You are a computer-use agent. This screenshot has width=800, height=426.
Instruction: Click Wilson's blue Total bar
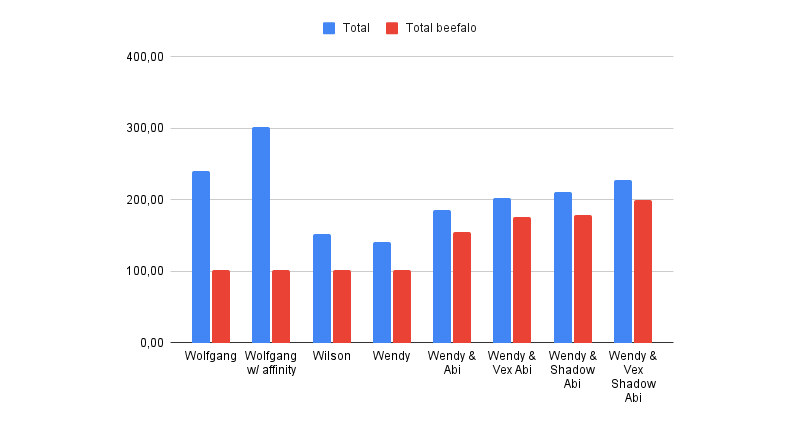pyautogui.click(x=321, y=288)
